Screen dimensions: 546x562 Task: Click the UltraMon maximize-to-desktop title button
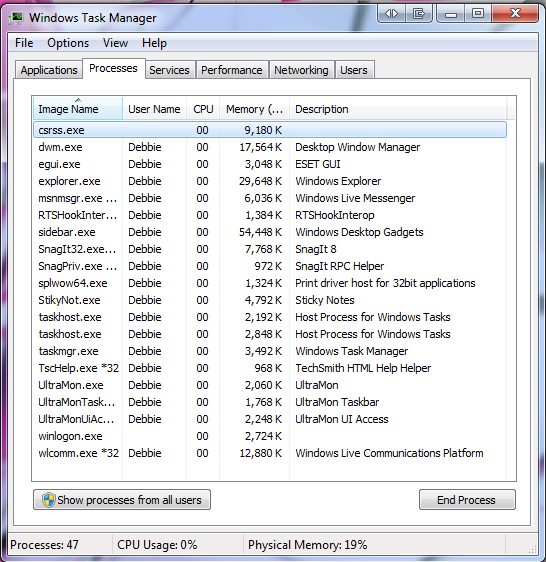419,14
